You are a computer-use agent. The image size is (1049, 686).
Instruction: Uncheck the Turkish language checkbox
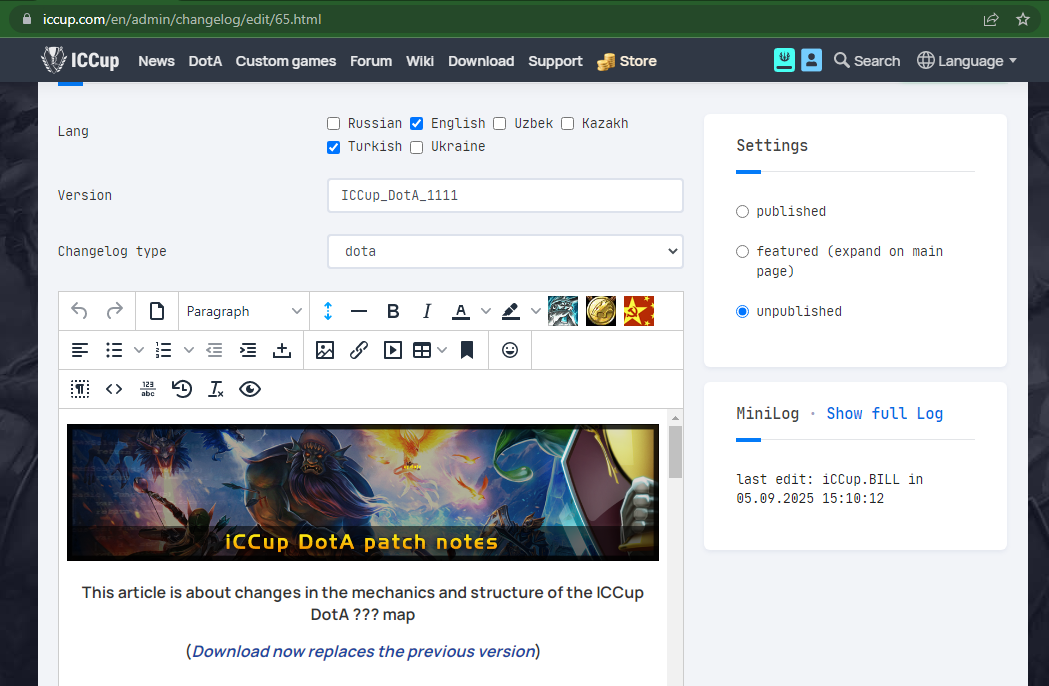coord(334,147)
